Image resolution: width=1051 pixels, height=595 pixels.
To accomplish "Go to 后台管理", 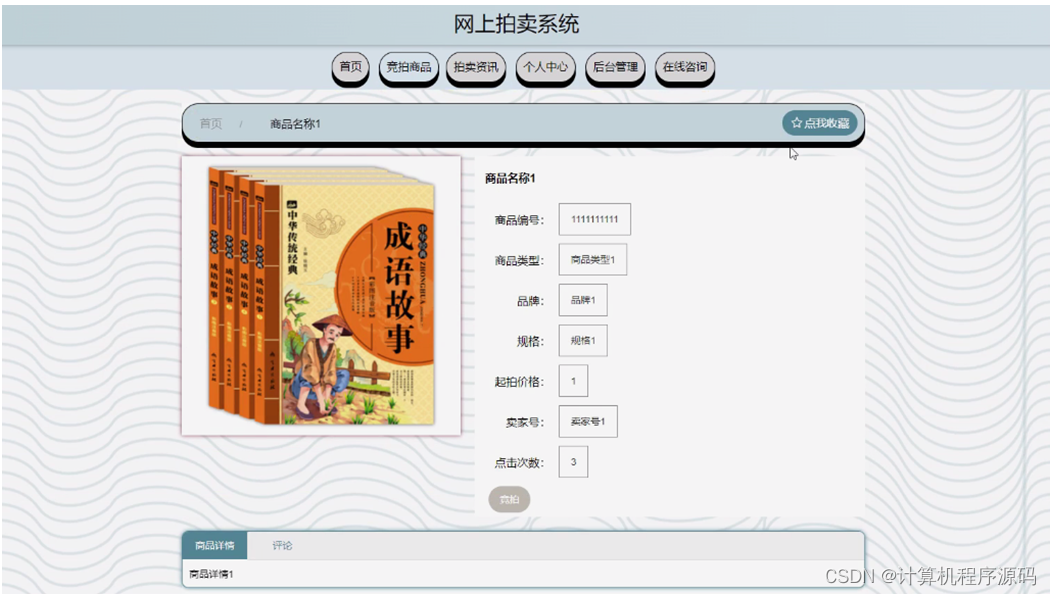I will coord(615,67).
